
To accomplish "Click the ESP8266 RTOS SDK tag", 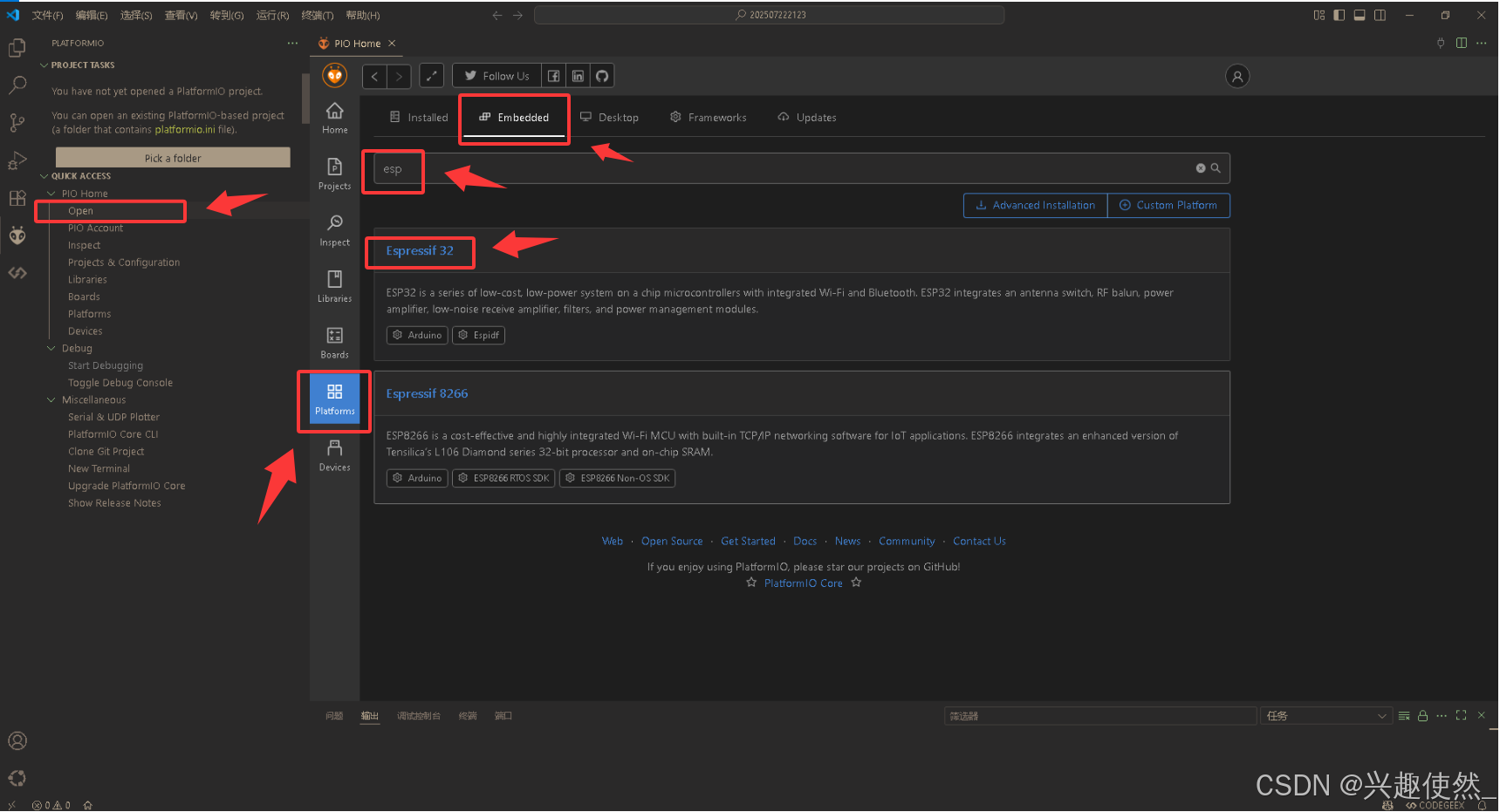I will (503, 478).
